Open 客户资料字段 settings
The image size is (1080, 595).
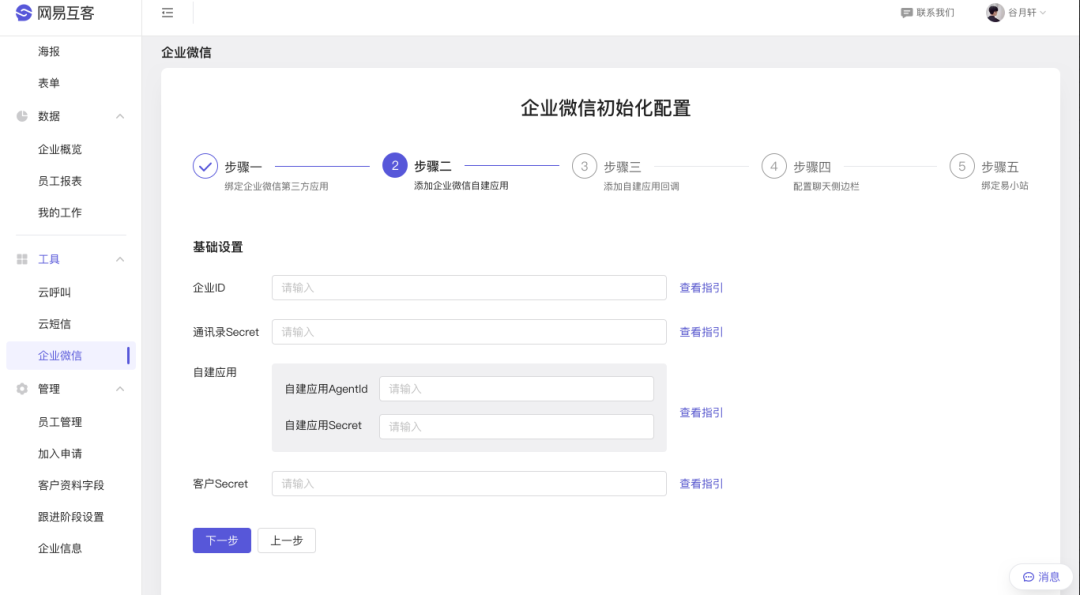[x=71, y=486]
